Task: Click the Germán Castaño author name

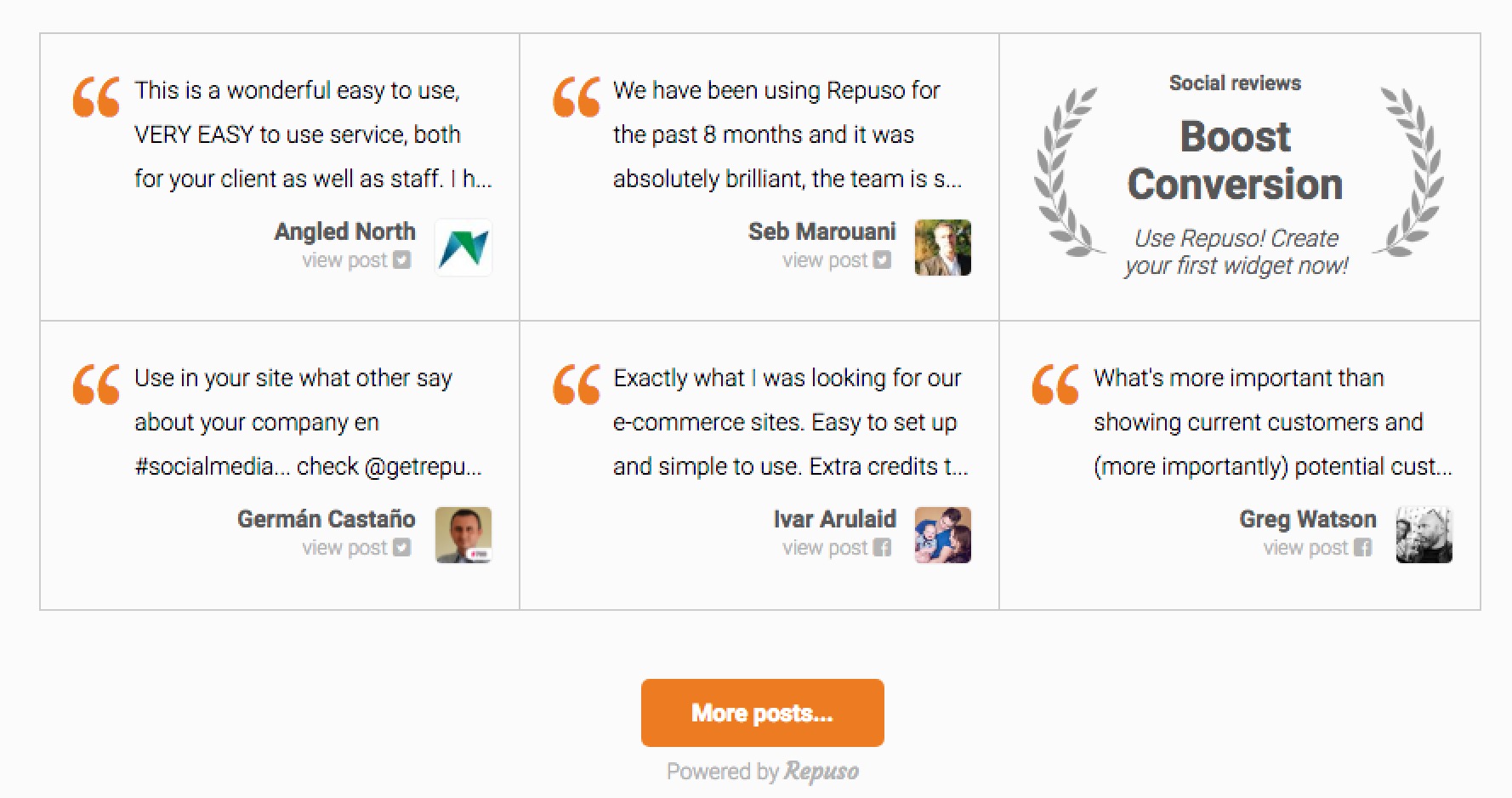Action: (x=326, y=519)
